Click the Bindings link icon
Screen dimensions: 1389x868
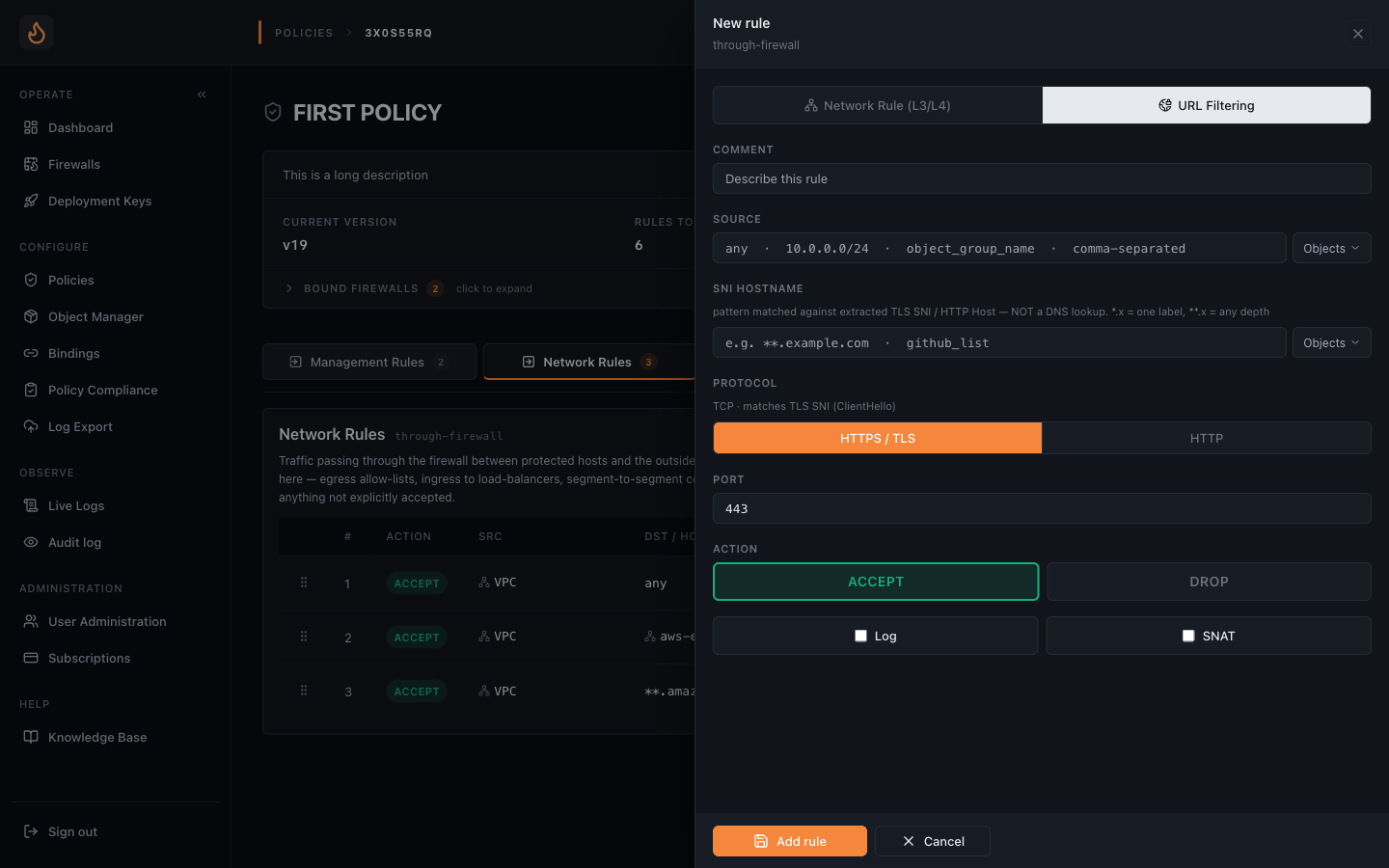tap(31, 353)
